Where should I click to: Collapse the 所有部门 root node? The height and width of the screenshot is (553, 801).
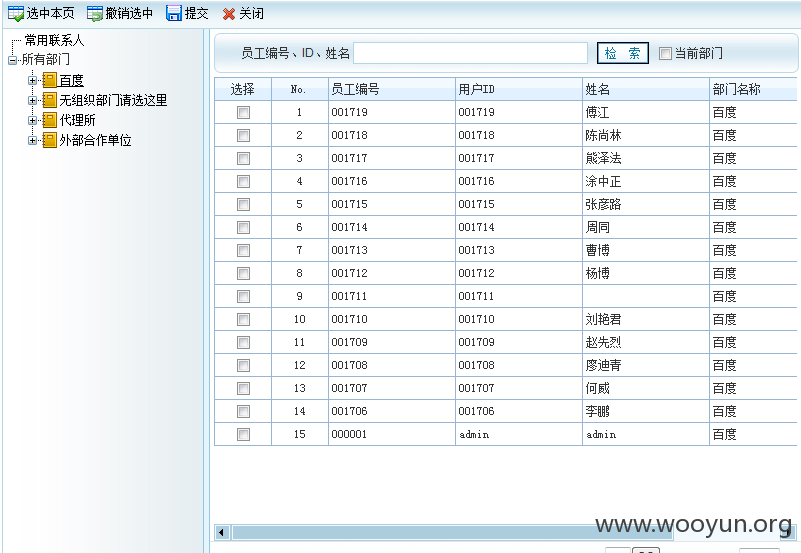pos(12,60)
